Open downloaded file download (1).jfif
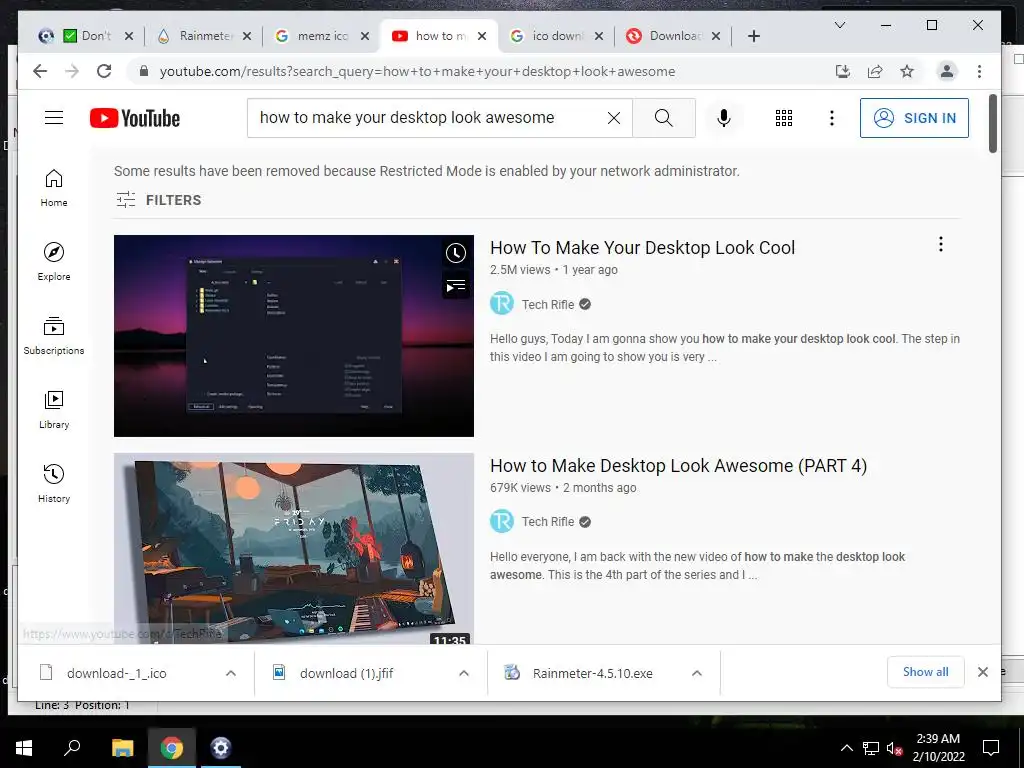Viewport: 1024px width, 768px height. (346, 673)
